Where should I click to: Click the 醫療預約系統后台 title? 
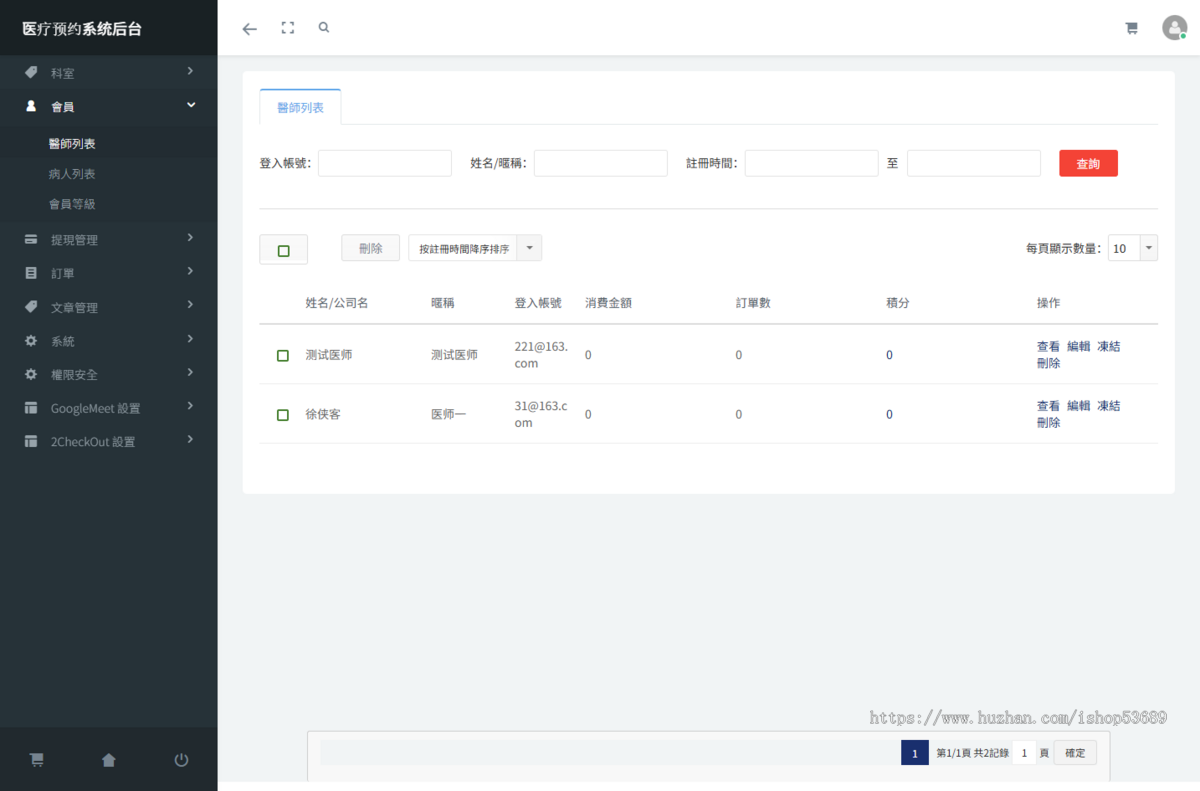[x=82, y=29]
